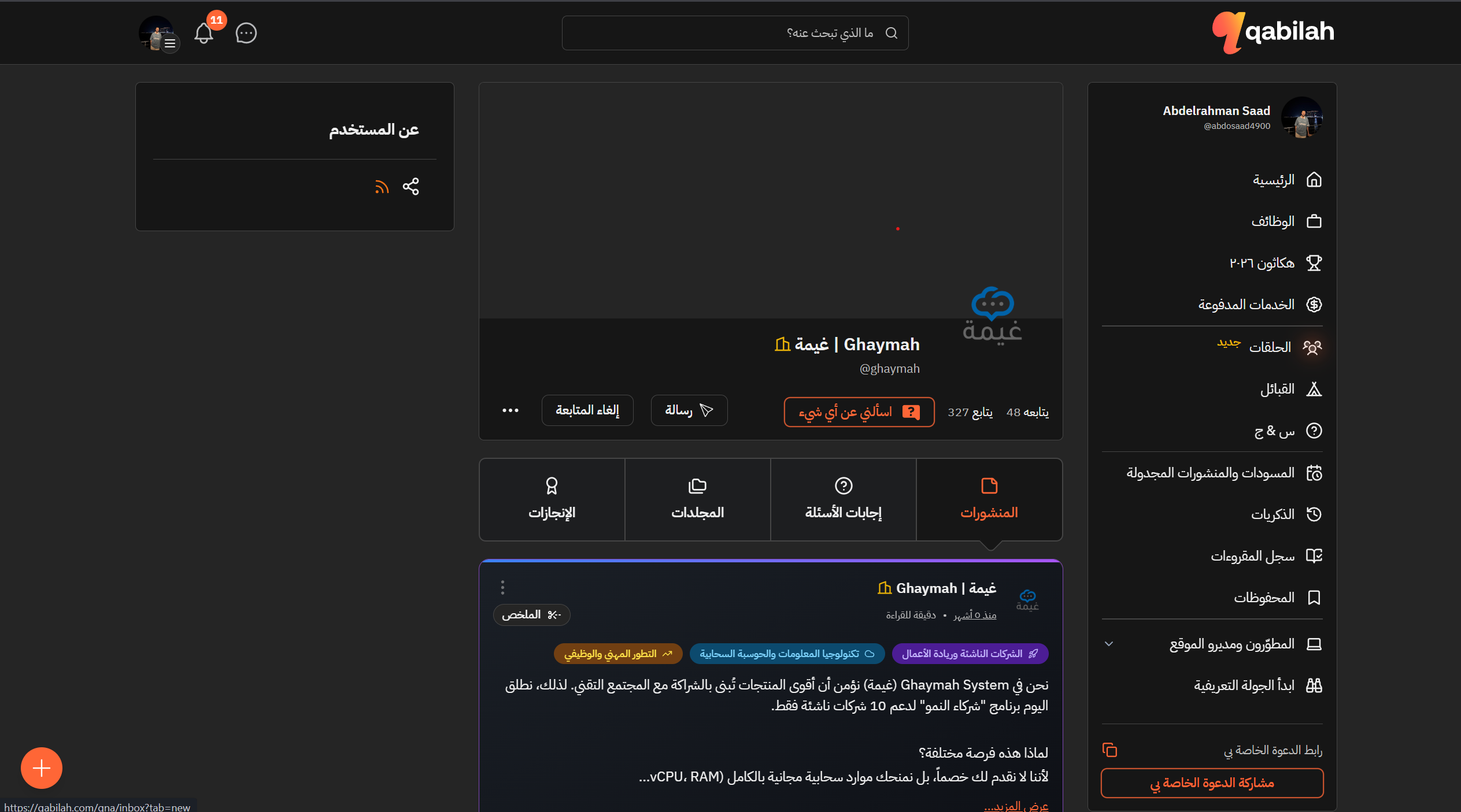Open the يتابعه 48 followers count
The width and height of the screenshot is (1461, 812).
pyautogui.click(x=1027, y=412)
